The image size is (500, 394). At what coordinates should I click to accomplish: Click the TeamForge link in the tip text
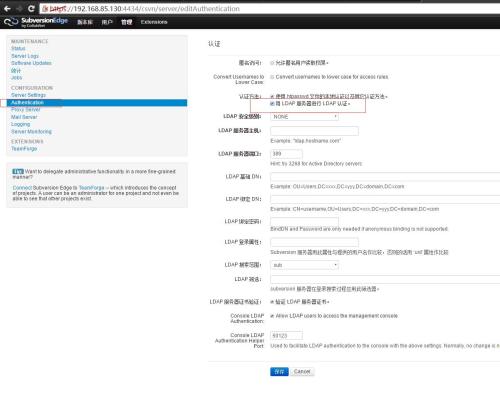[x=91, y=188]
